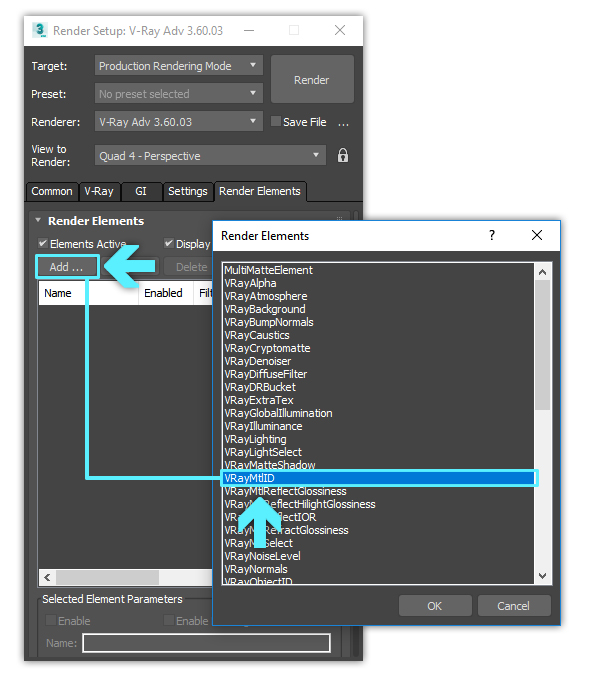Click the Enabled column header
Viewport: 589px width, 685px height.
click(x=166, y=293)
